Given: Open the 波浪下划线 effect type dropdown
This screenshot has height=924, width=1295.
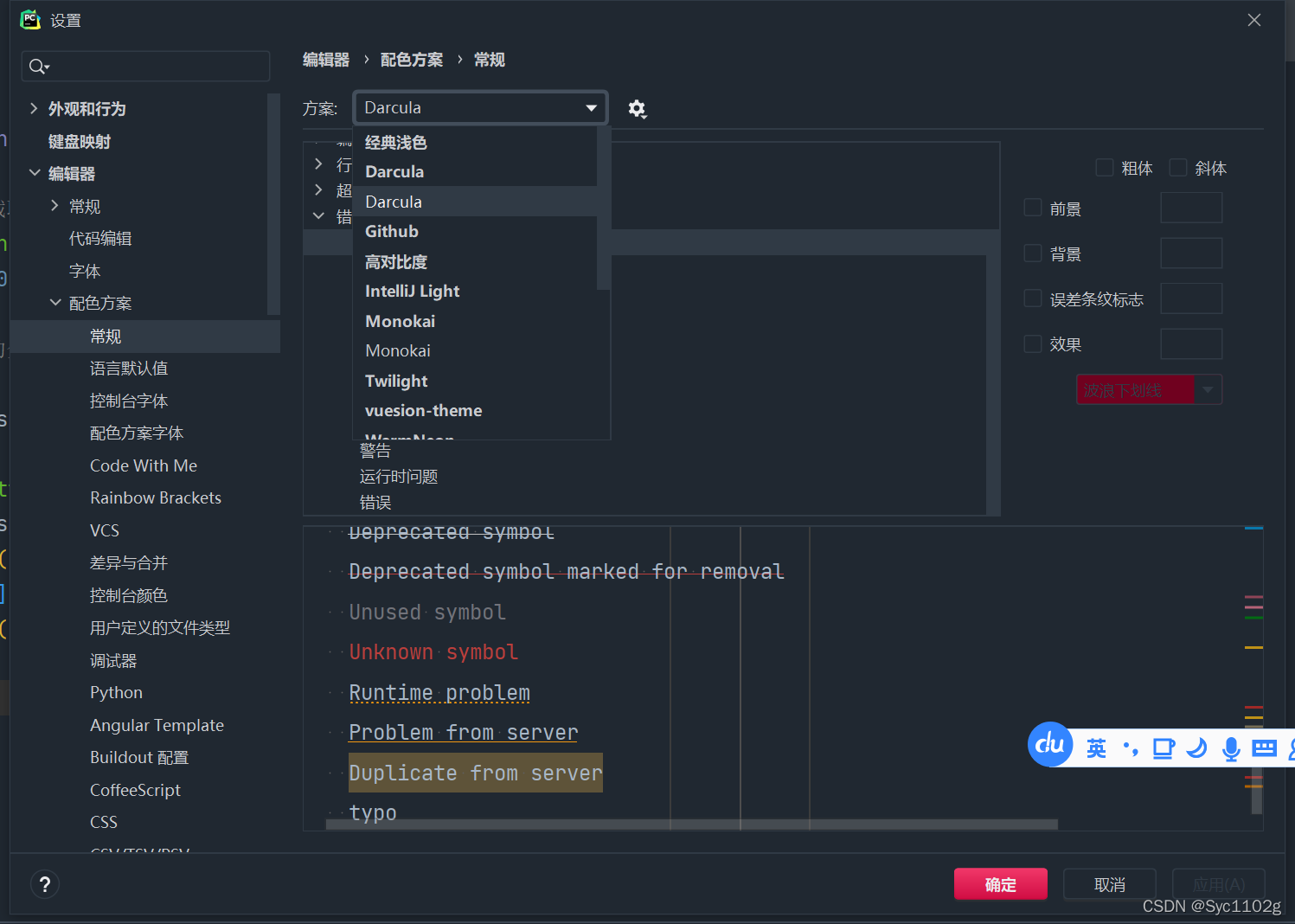Looking at the screenshot, I should pyautogui.click(x=1149, y=390).
